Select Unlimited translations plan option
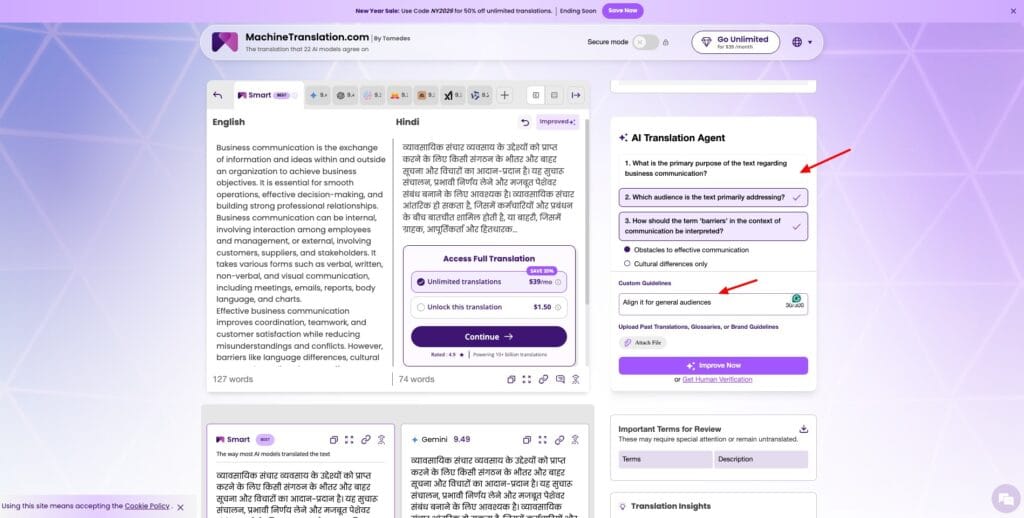 pos(489,282)
